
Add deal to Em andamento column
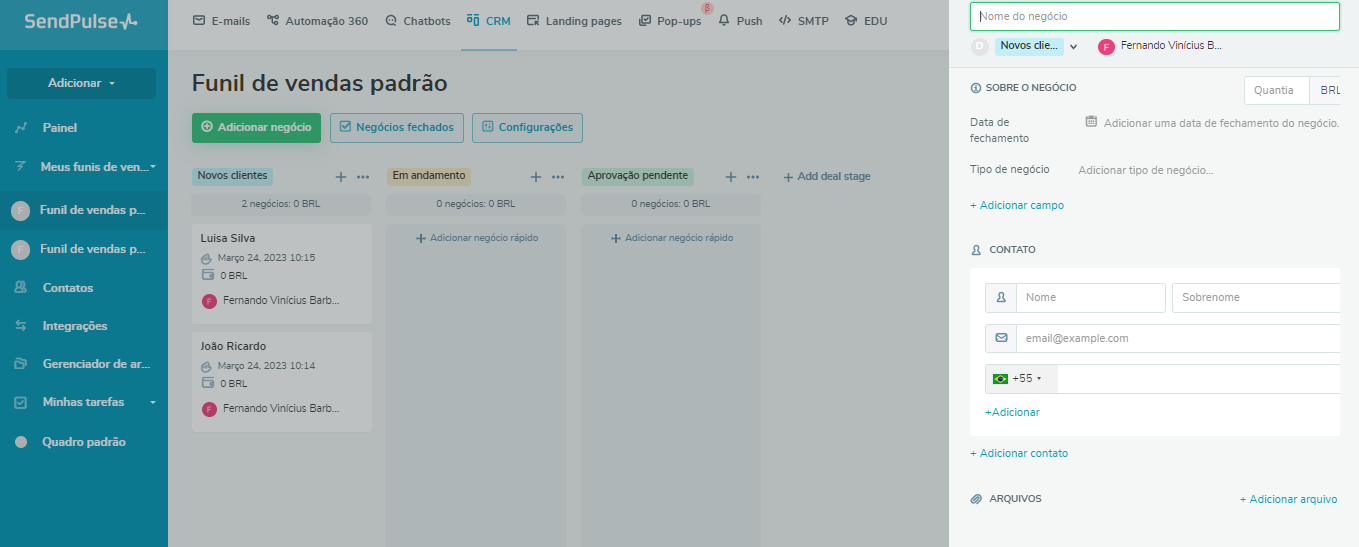[535, 177]
